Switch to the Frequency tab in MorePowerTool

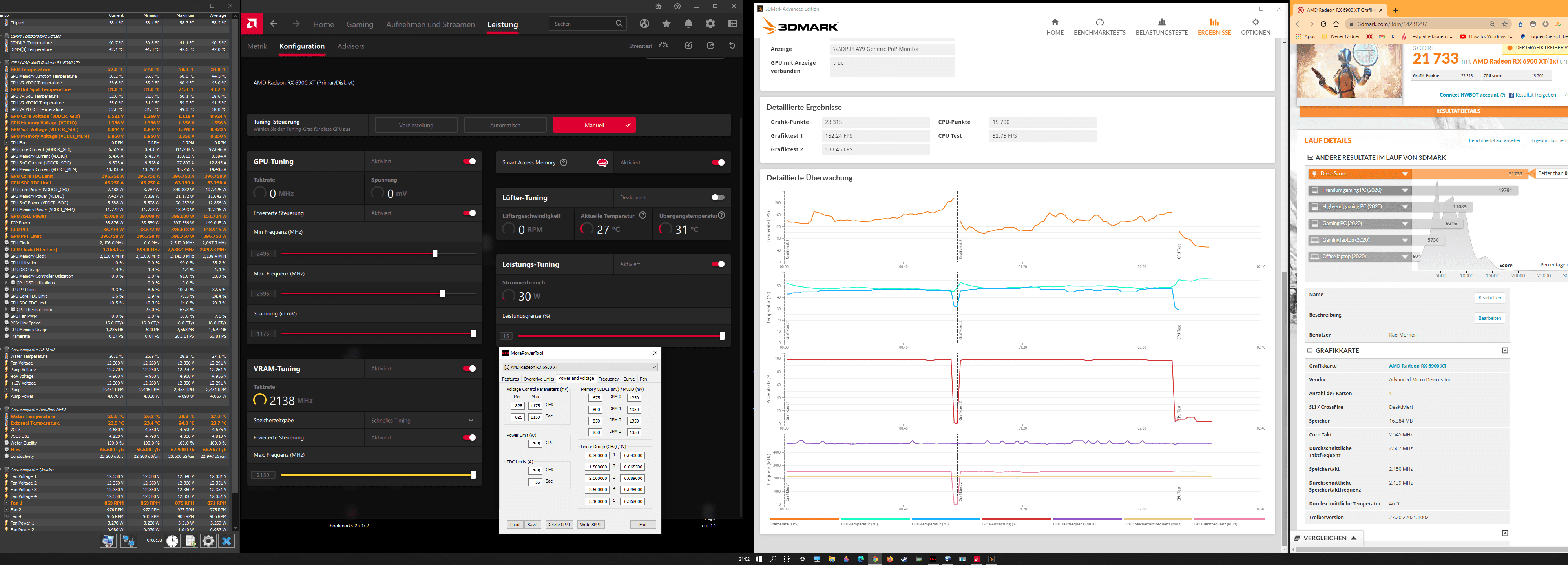point(608,379)
